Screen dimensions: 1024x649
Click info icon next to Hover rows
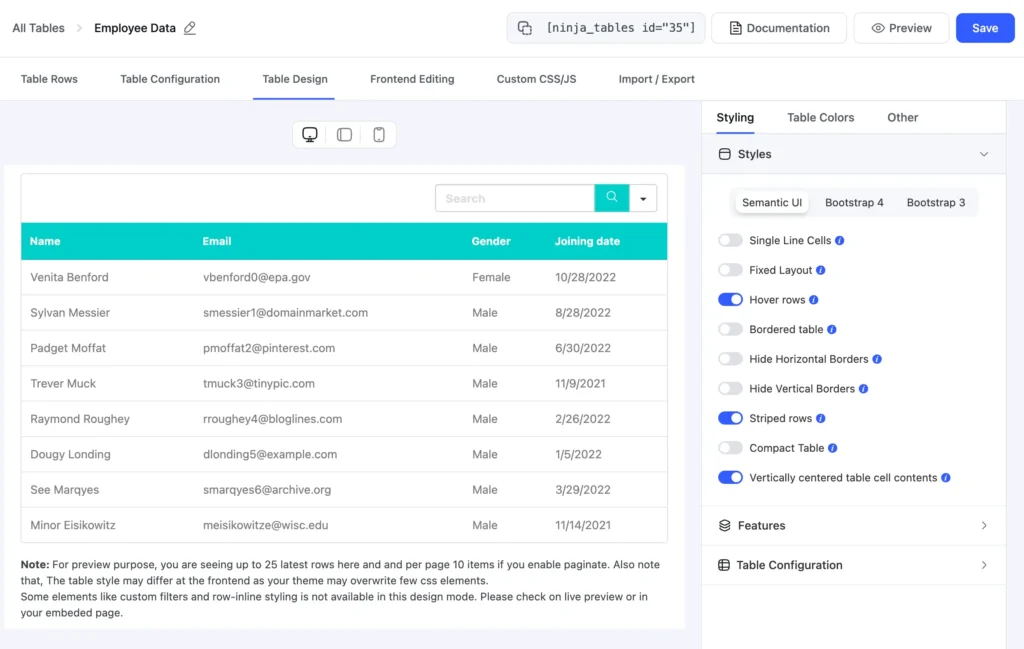point(814,300)
